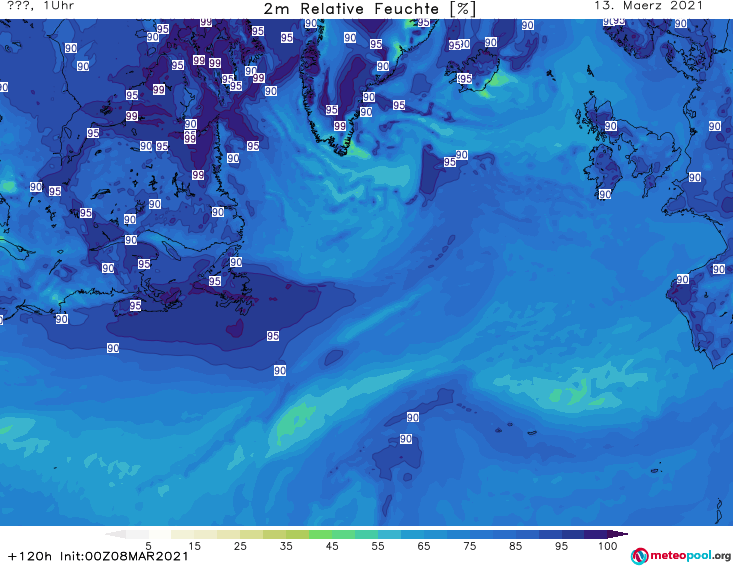Screen dimensions: 733x566
Task: Click the '15' tick on the color scale
Action: tap(194, 546)
